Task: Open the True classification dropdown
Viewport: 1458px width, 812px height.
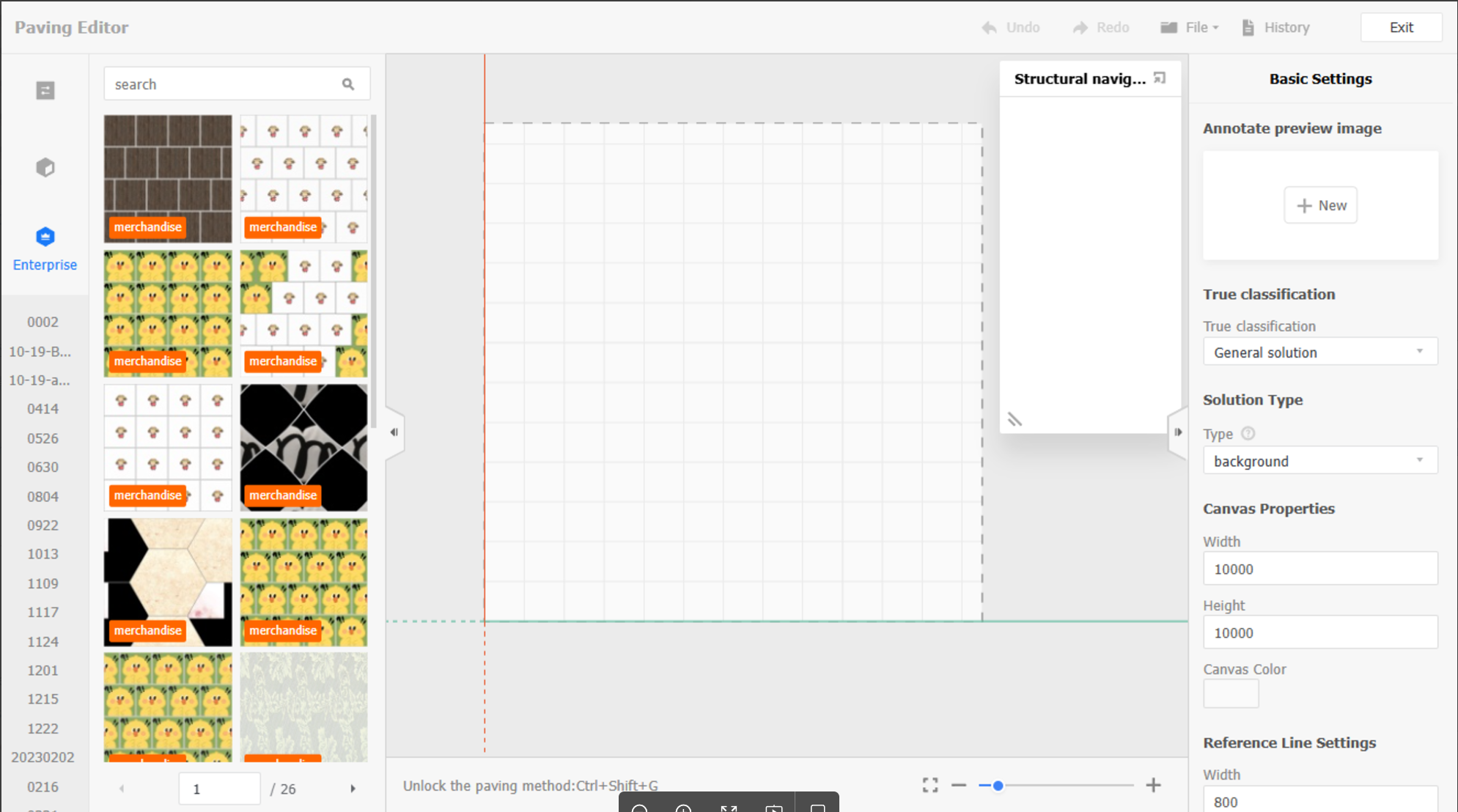Action: (x=1319, y=353)
